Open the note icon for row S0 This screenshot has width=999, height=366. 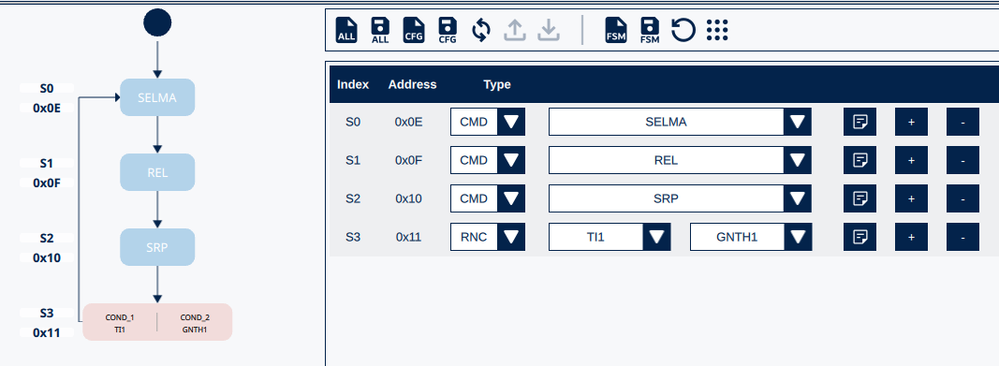point(860,122)
